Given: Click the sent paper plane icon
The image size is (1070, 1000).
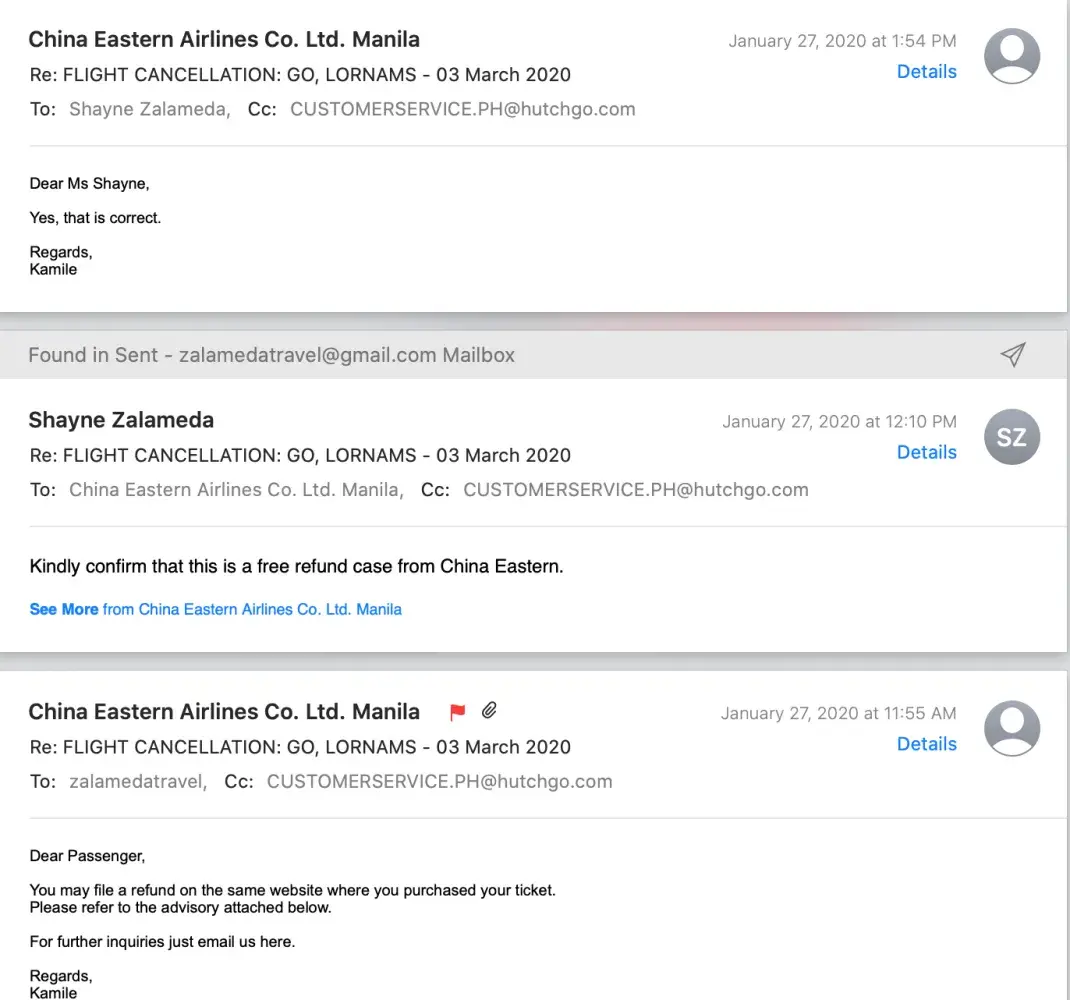Looking at the screenshot, I should (x=1013, y=354).
